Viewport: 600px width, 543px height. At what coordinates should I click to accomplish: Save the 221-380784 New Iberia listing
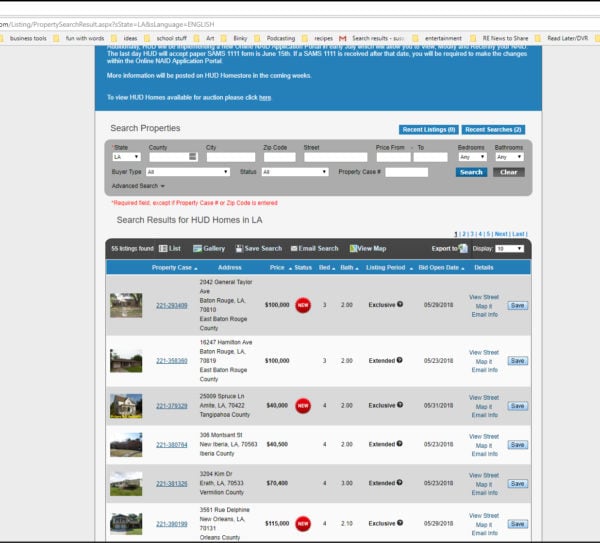coord(517,445)
